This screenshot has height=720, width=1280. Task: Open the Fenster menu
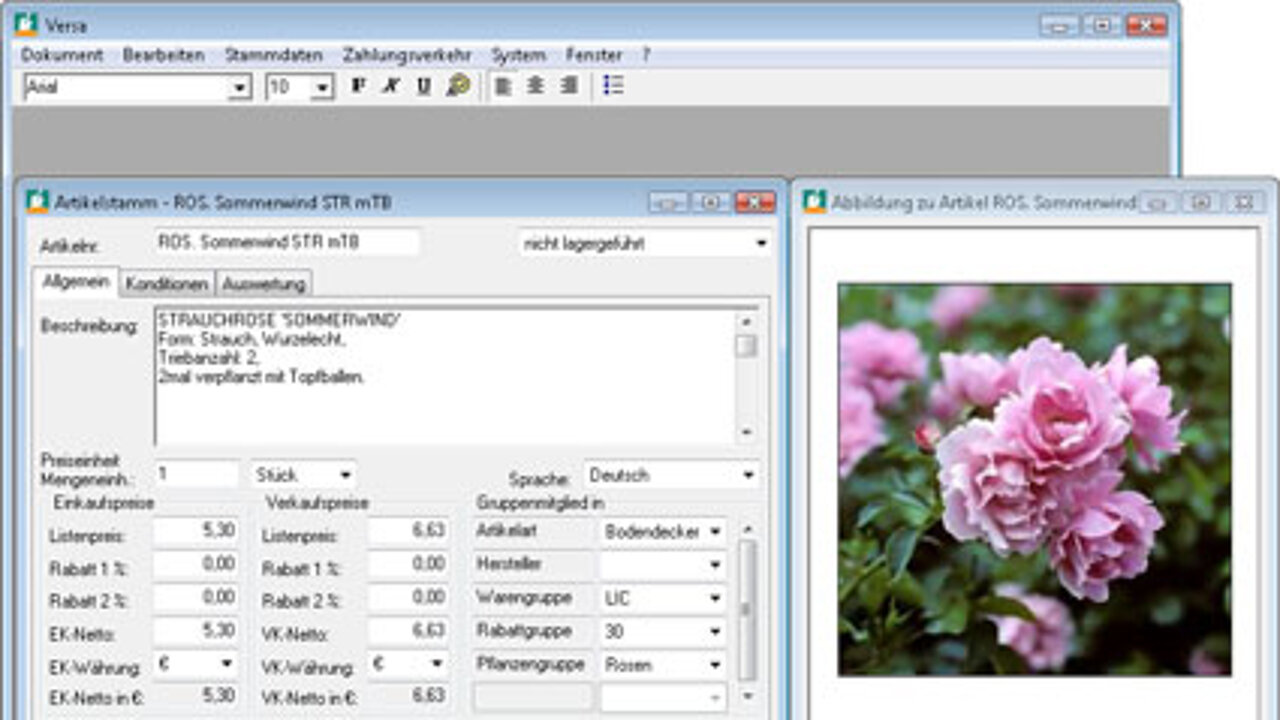[593, 55]
